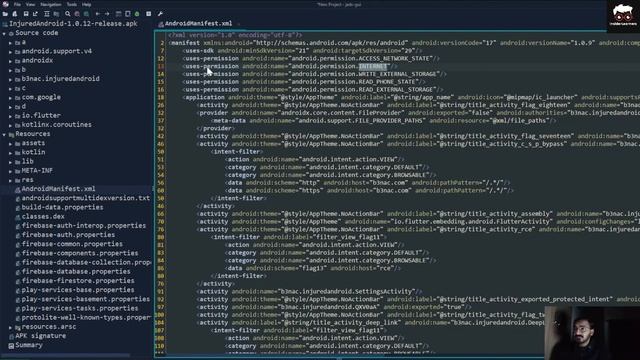The width and height of the screenshot is (640, 360).
Task: Open firebase-common.properties file
Action: pyautogui.click(x=72, y=244)
